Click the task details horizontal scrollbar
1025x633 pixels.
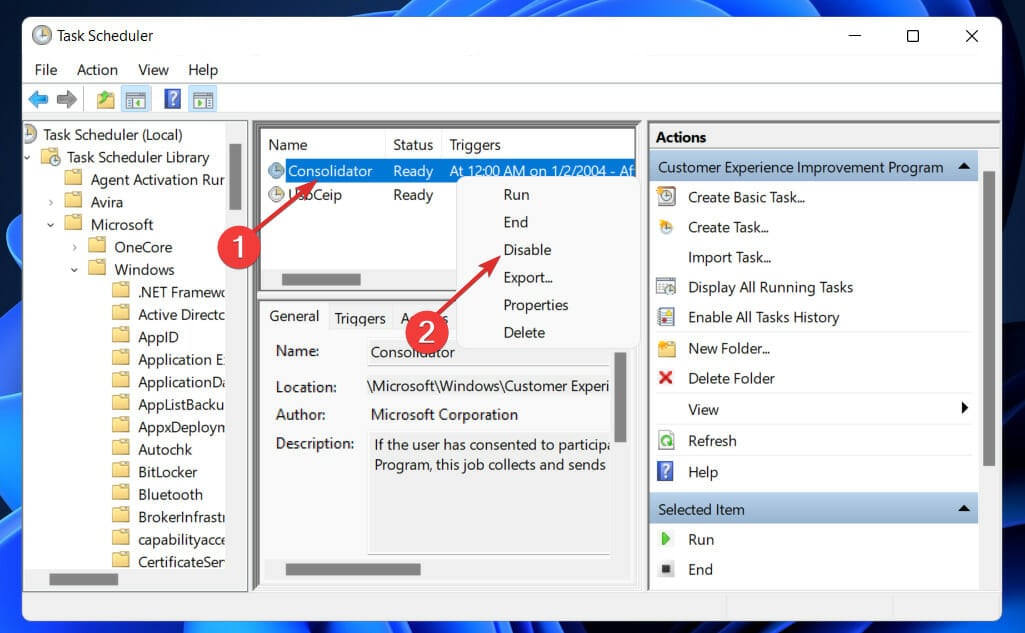[x=353, y=569]
